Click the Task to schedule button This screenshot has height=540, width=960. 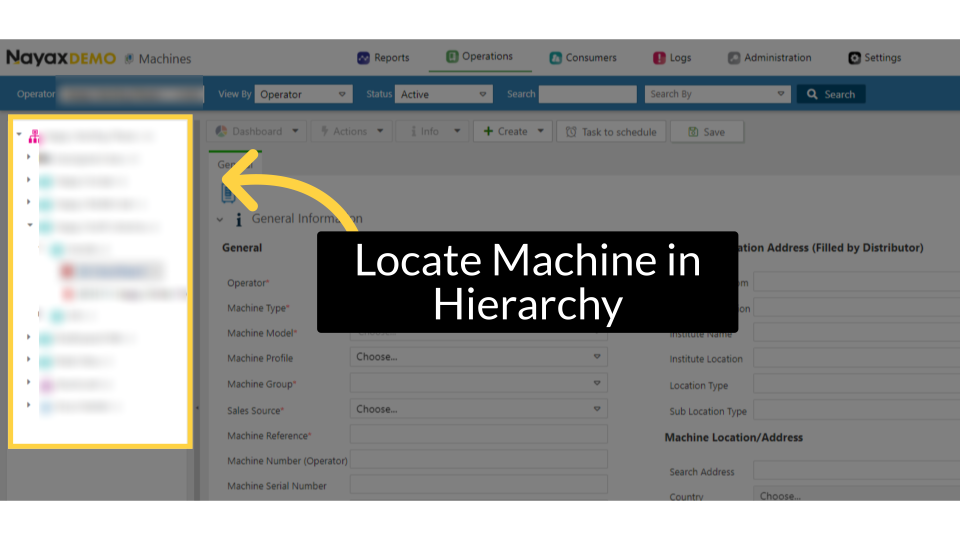(611, 132)
